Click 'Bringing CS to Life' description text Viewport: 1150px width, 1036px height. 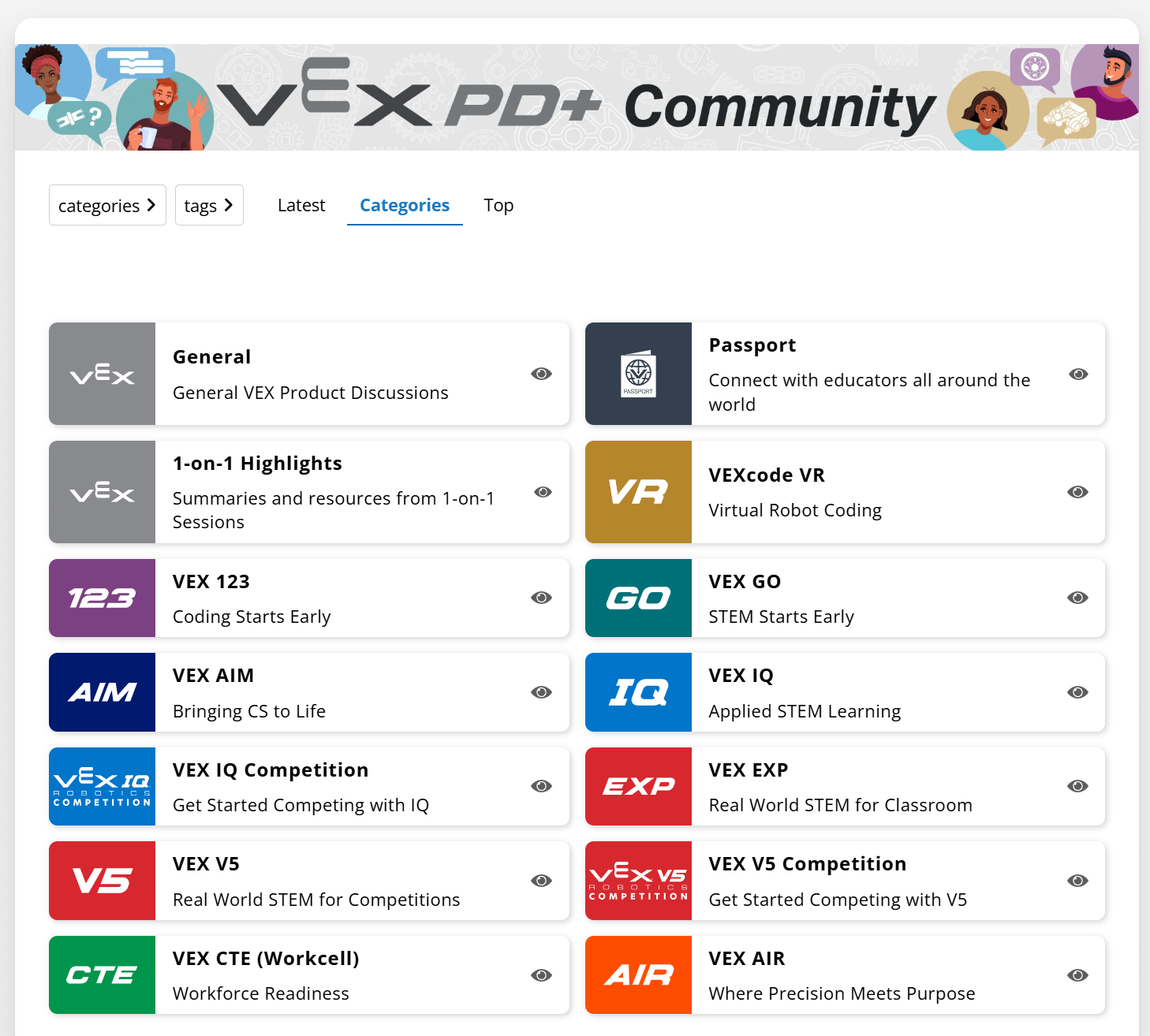[x=249, y=711]
